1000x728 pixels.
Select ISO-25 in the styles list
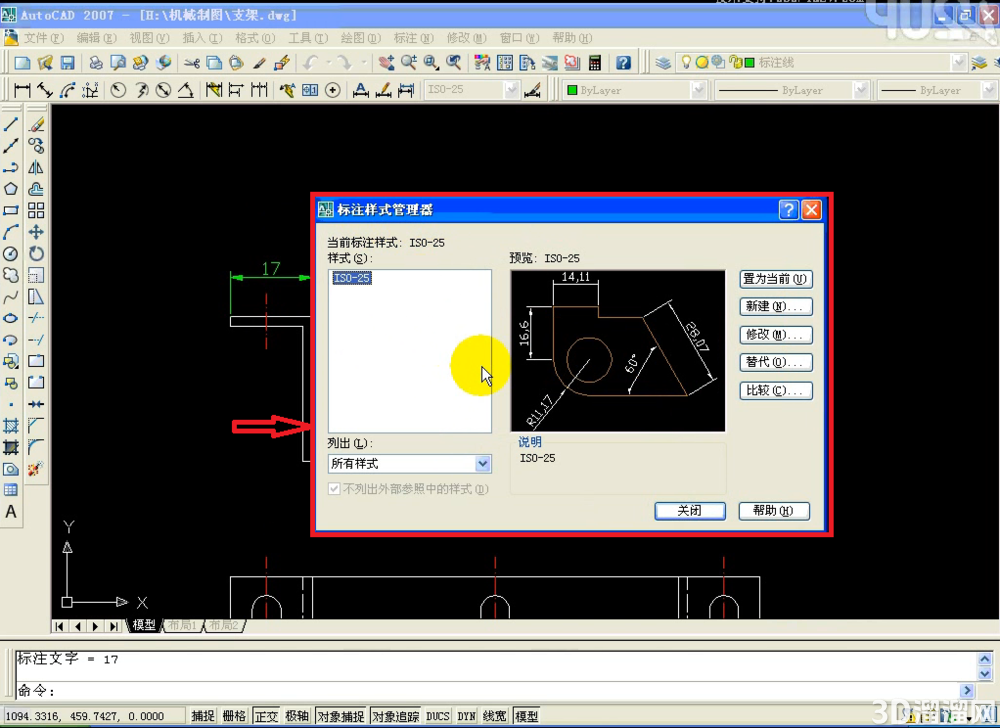pos(351,278)
